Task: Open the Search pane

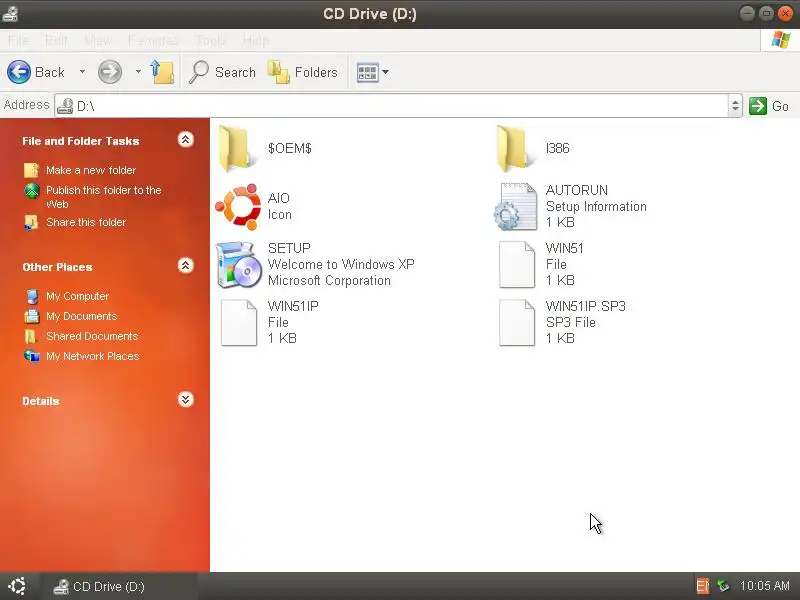Action: tap(222, 72)
